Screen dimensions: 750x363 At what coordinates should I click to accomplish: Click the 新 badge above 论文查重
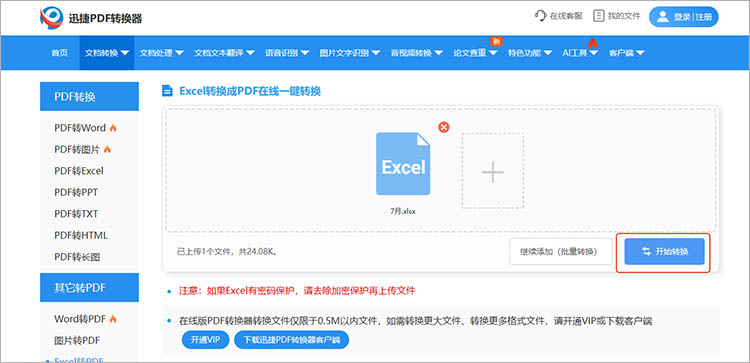[x=496, y=42]
